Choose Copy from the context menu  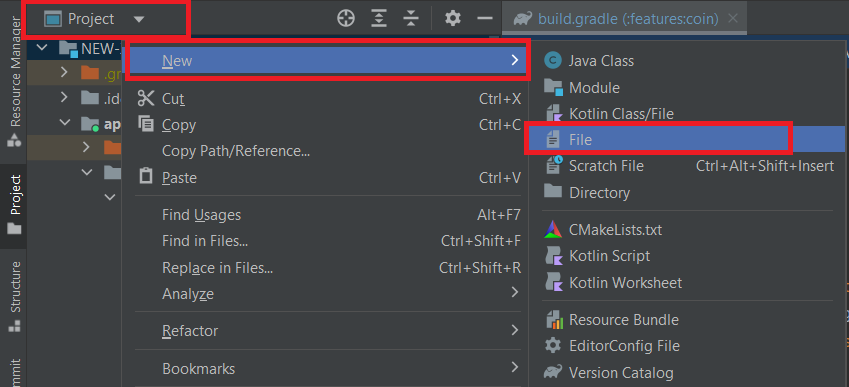coord(329,125)
